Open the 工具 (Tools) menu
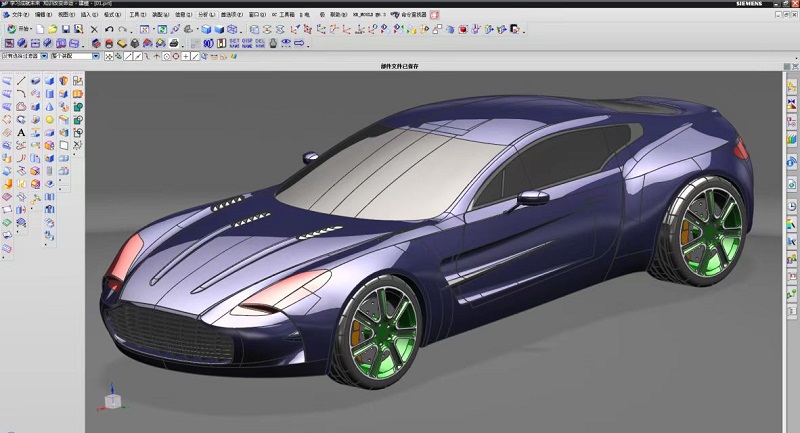The image size is (800, 433). 138,15
